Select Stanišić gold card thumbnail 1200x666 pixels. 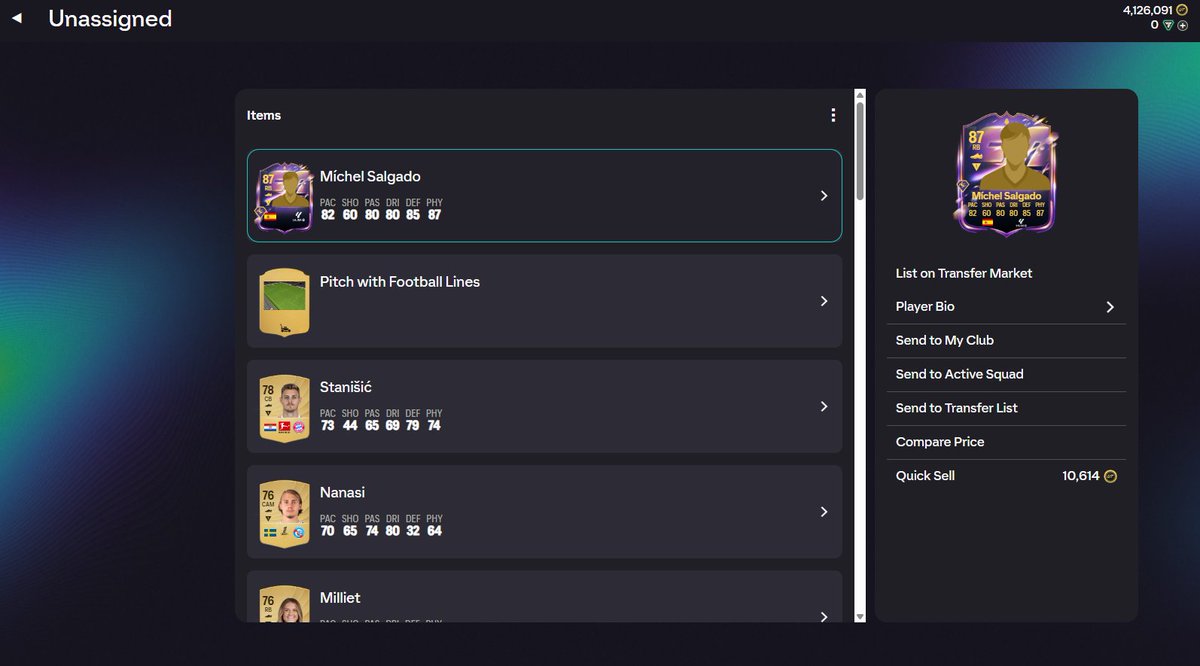284,406
